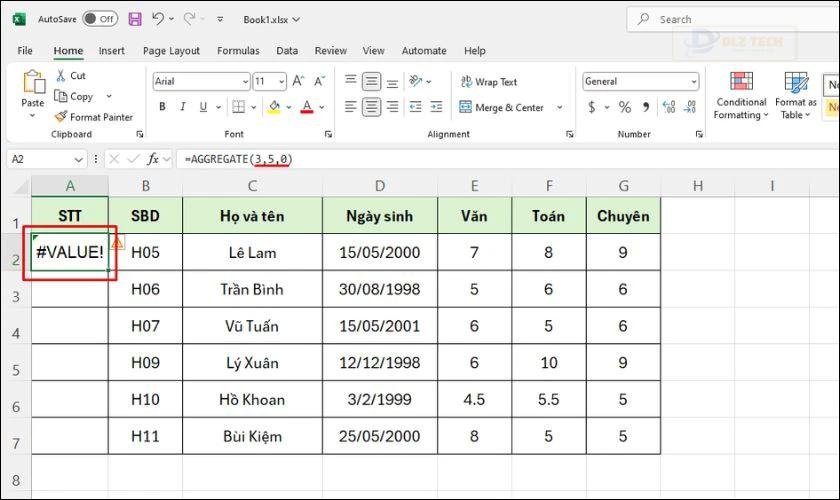Go to the Data tab
840x500 pixels.
287,50
